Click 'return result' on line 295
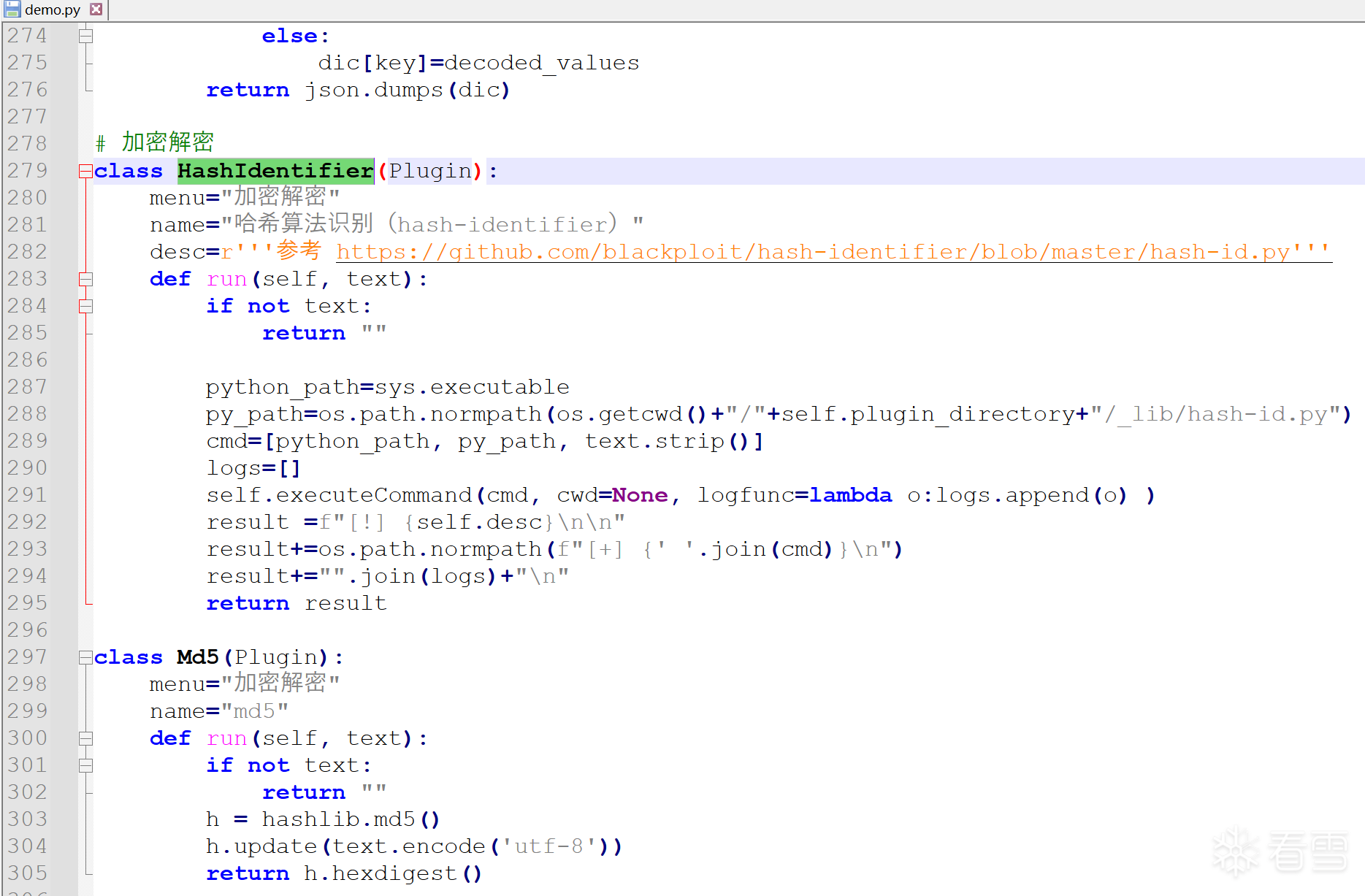This screenshot has width=1365, height=896. (x=297, y=603)
